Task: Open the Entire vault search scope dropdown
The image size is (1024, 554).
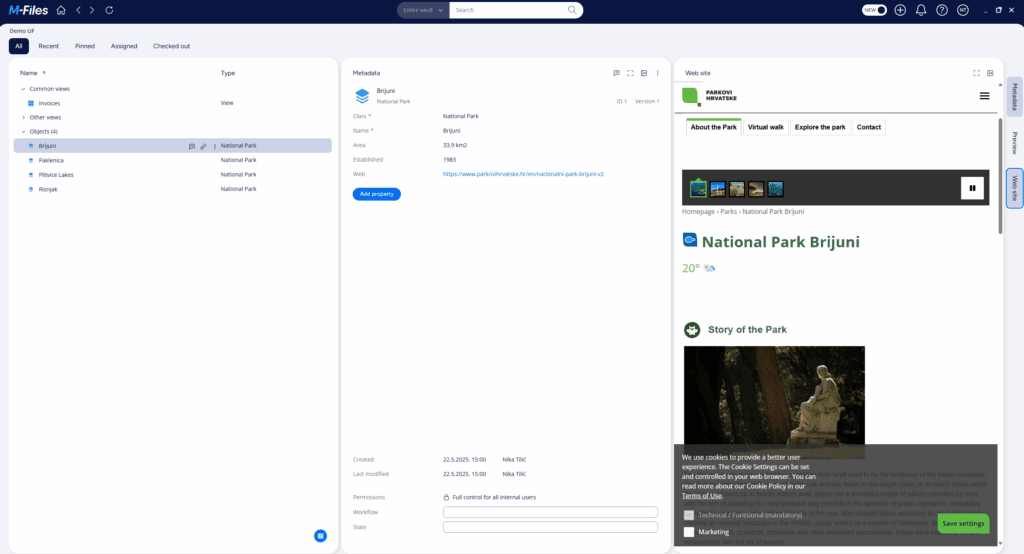Action: [422, 10]
